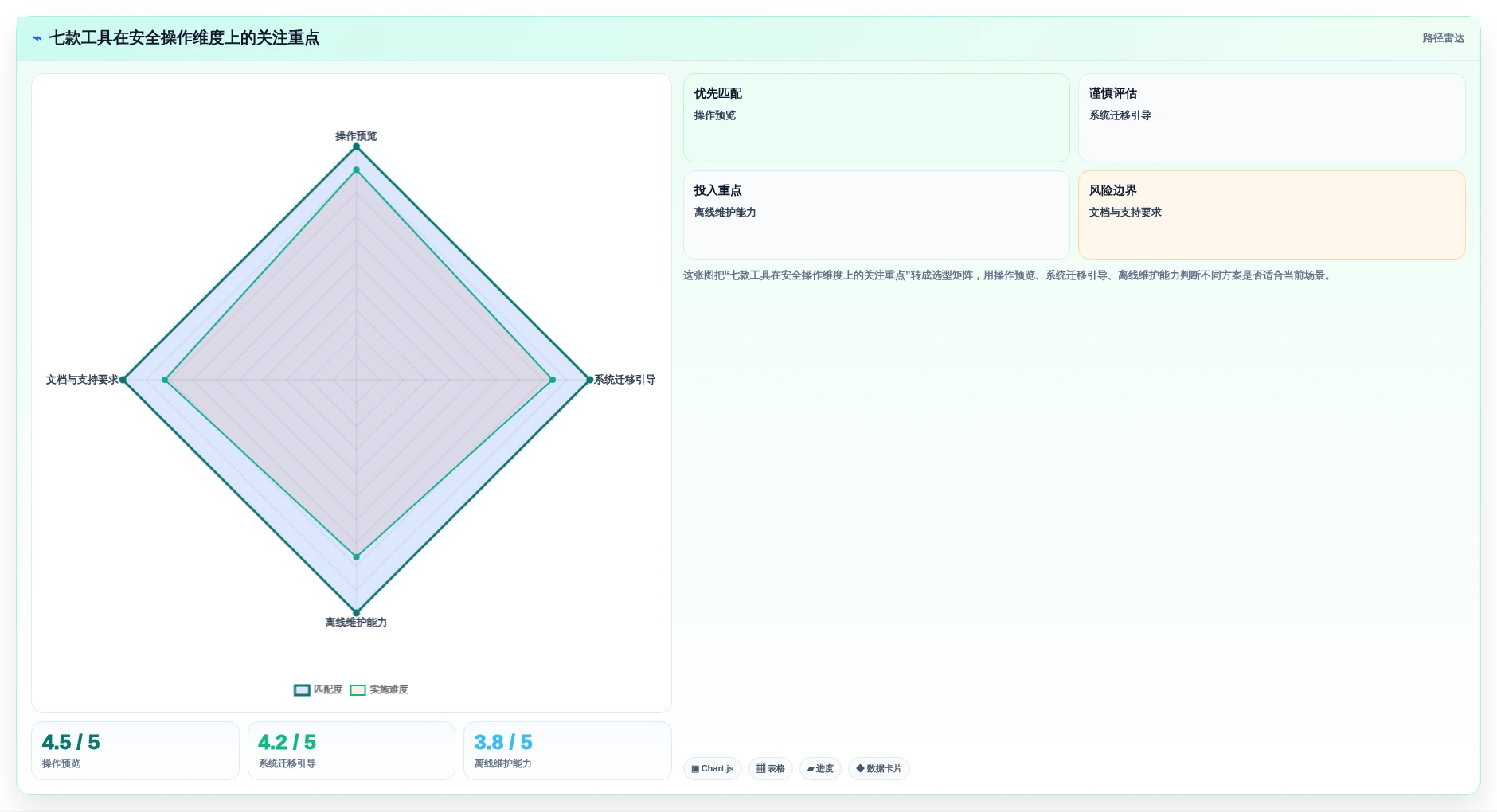Image resolution: width=1497 pixels, height=812 pixels.
Task: Click the 操作预览 axis label on radar chart
Action: pyautogui.click(x=356, y=136)
